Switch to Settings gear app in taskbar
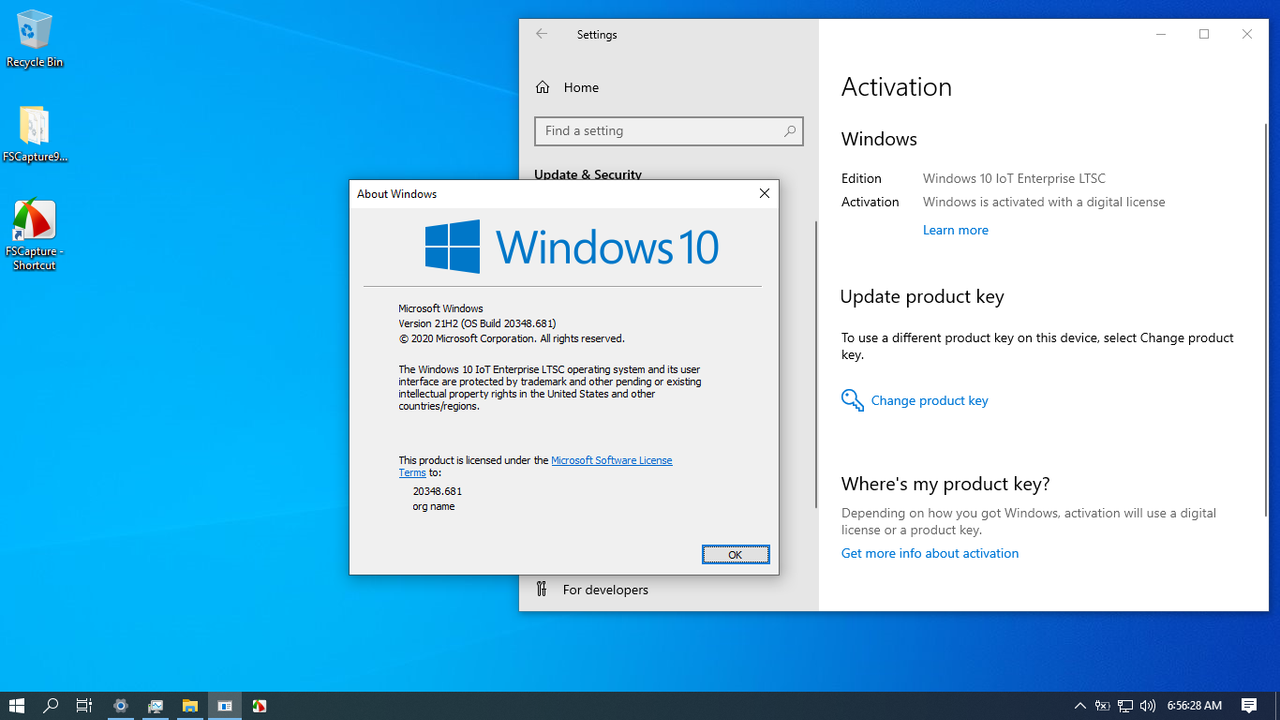The height and width of the screenshot is (720, 1280). 121,706
